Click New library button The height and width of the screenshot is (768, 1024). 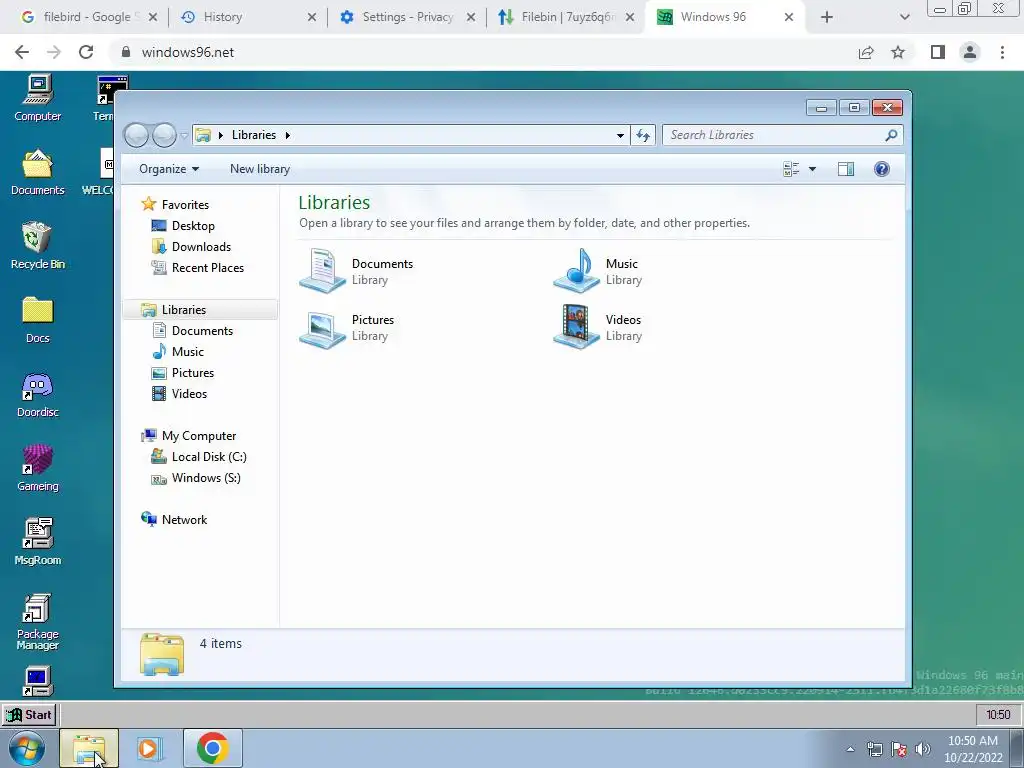click(x=260, y=169)
